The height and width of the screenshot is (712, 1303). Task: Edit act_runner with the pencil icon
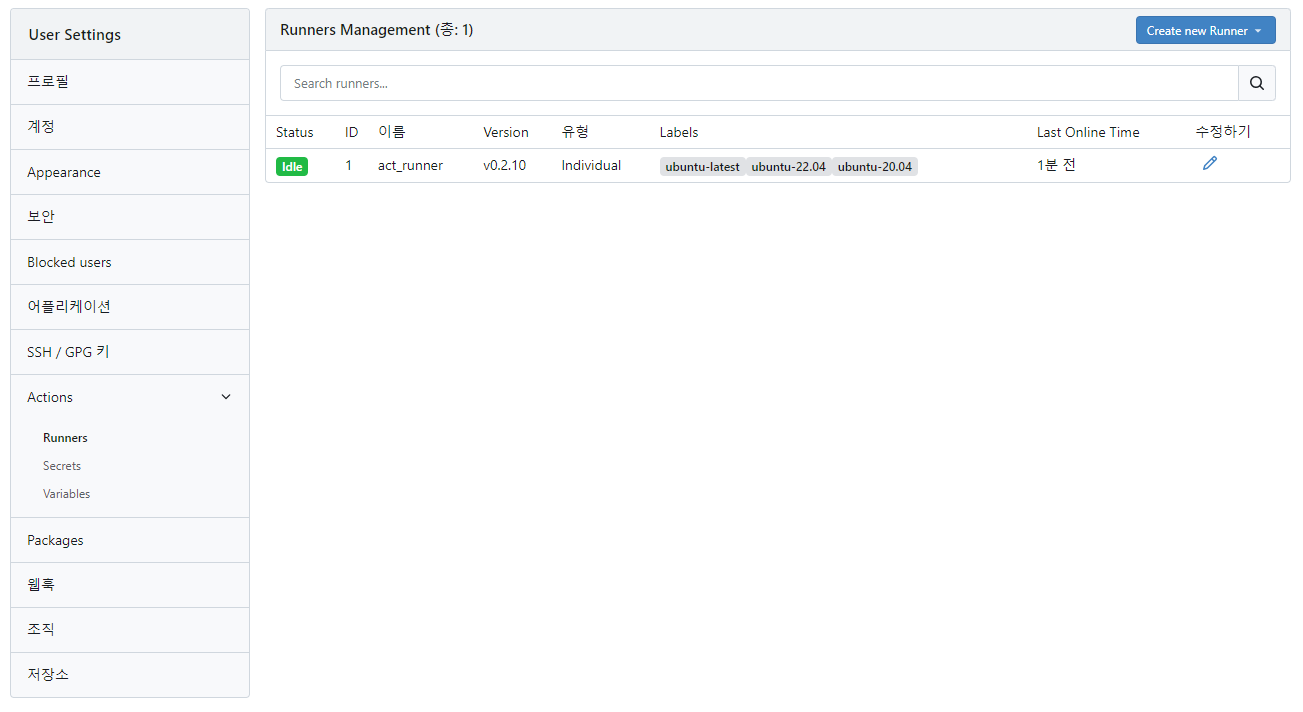pyautogui.click(x=1210, y=163)
